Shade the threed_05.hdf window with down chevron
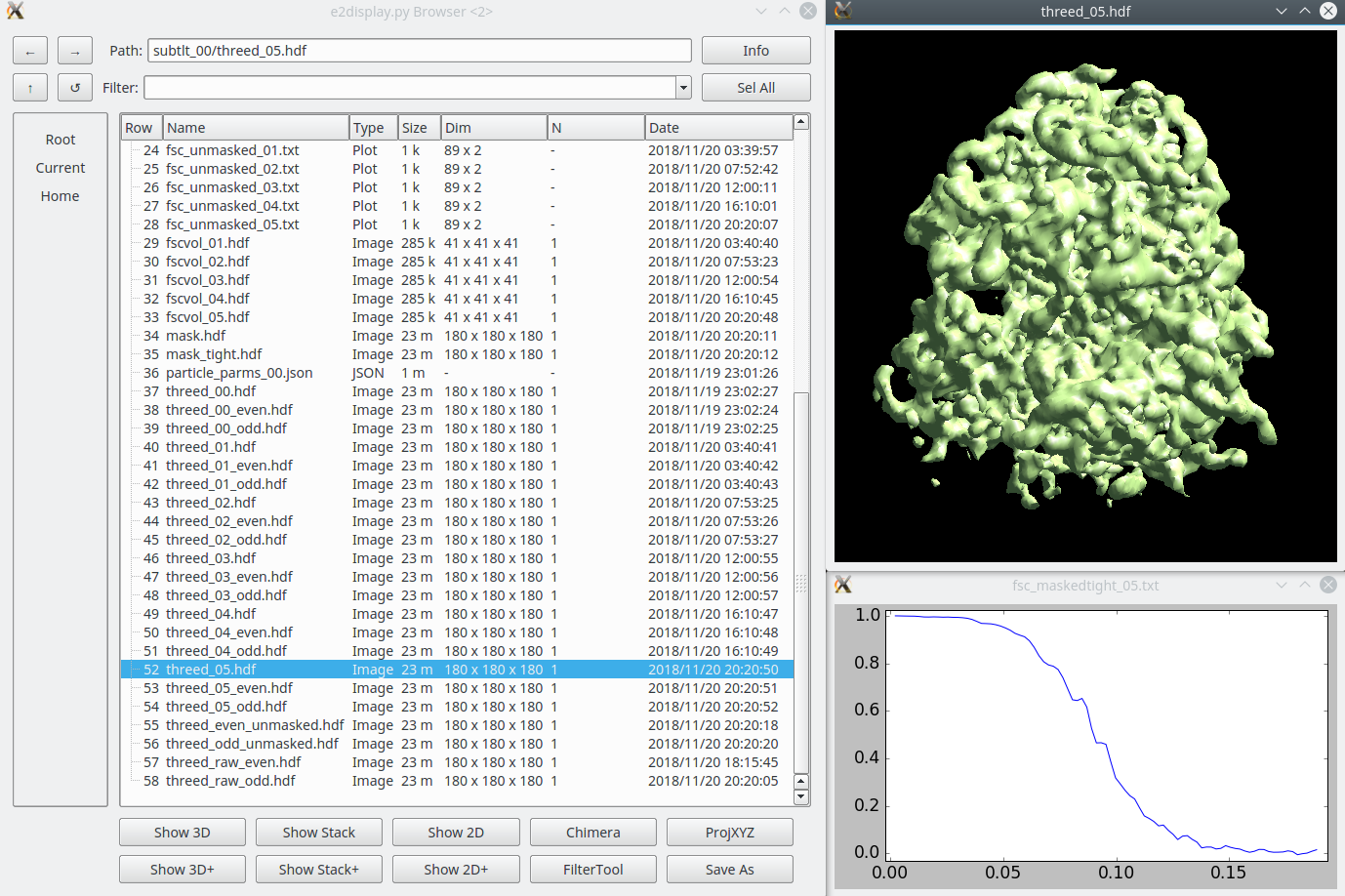 (x=1282, y=11)
